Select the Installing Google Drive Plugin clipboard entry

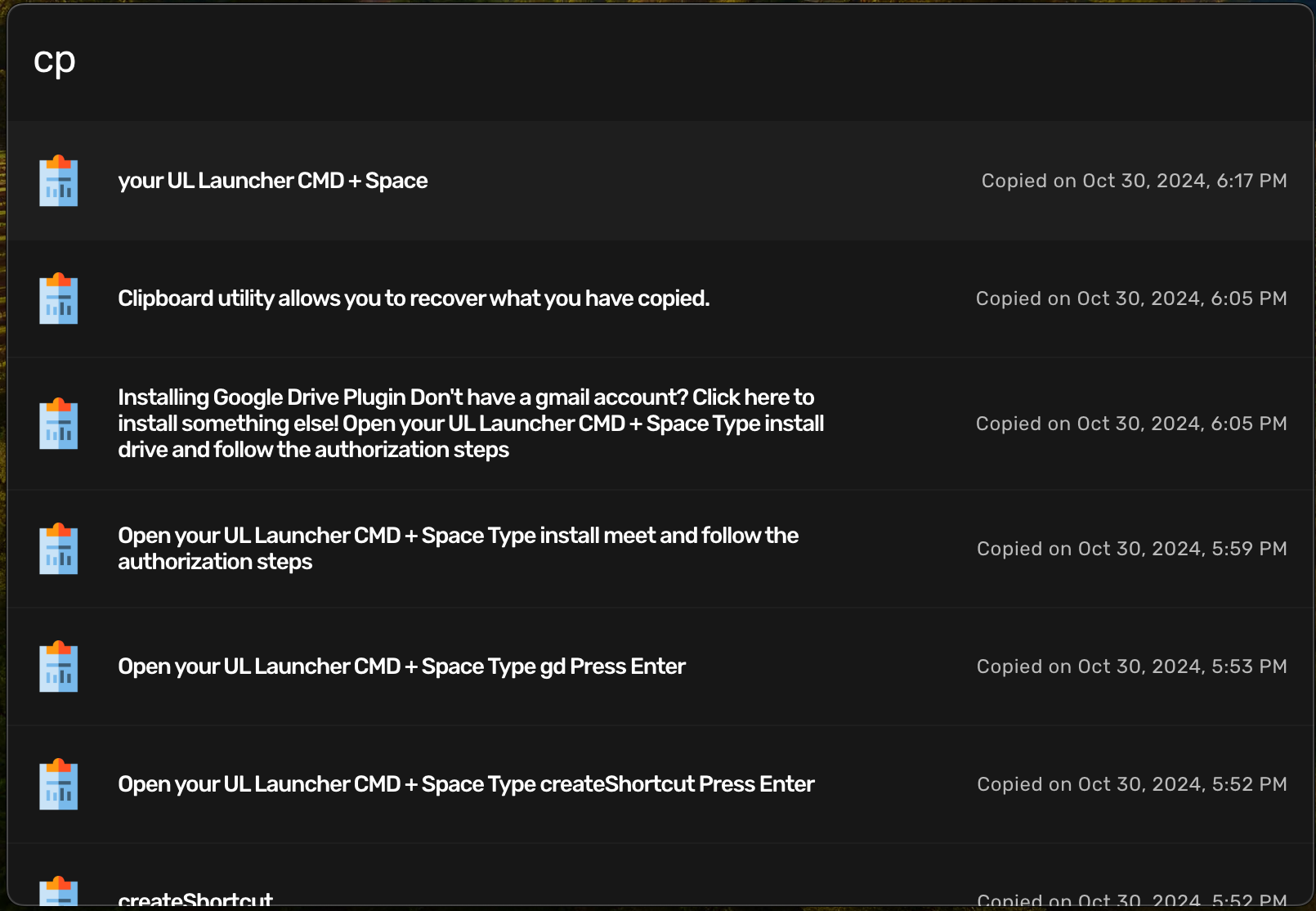coord(471,424)
